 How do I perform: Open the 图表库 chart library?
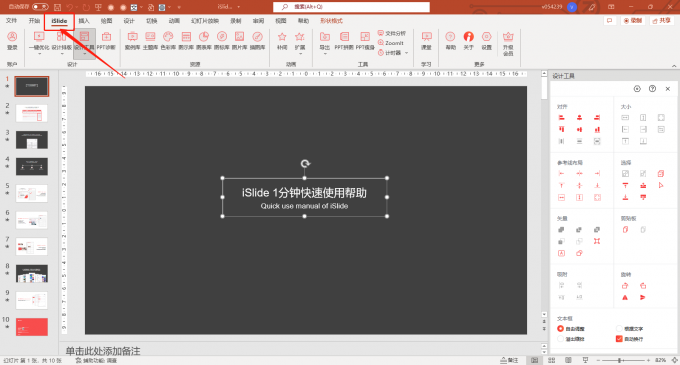click(204, 41)
